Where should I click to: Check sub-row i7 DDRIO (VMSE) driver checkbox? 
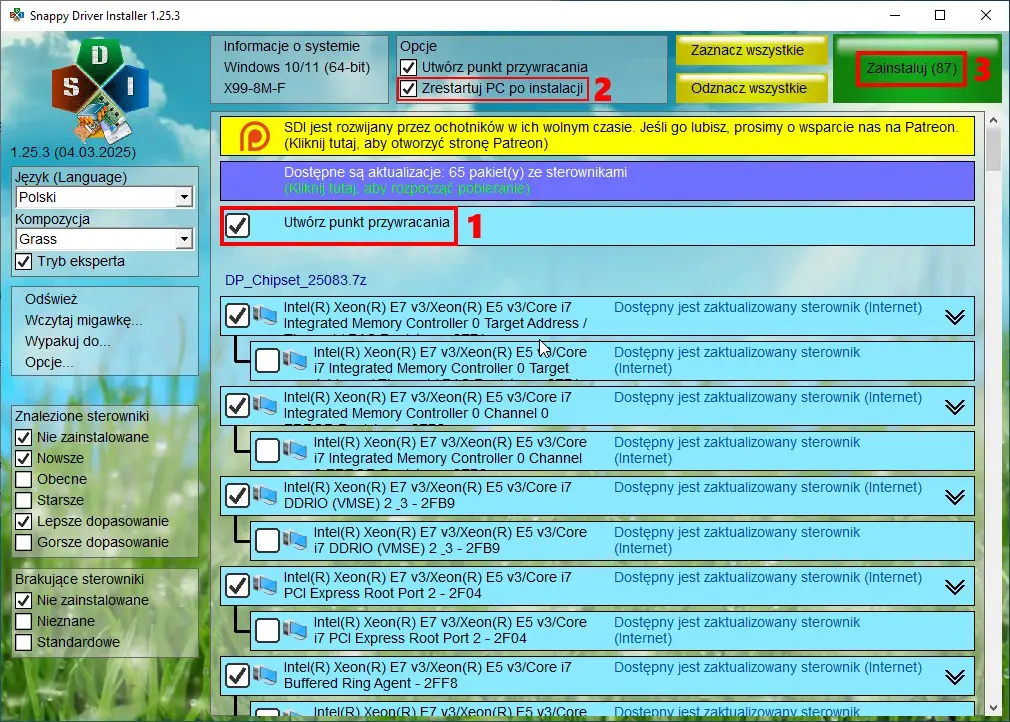pos(267,541)
